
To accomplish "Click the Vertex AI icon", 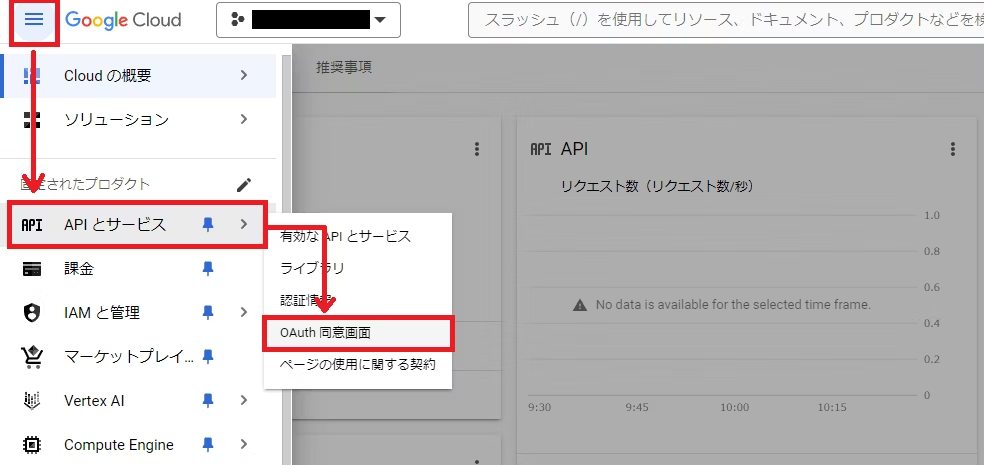I will (31, 400).
